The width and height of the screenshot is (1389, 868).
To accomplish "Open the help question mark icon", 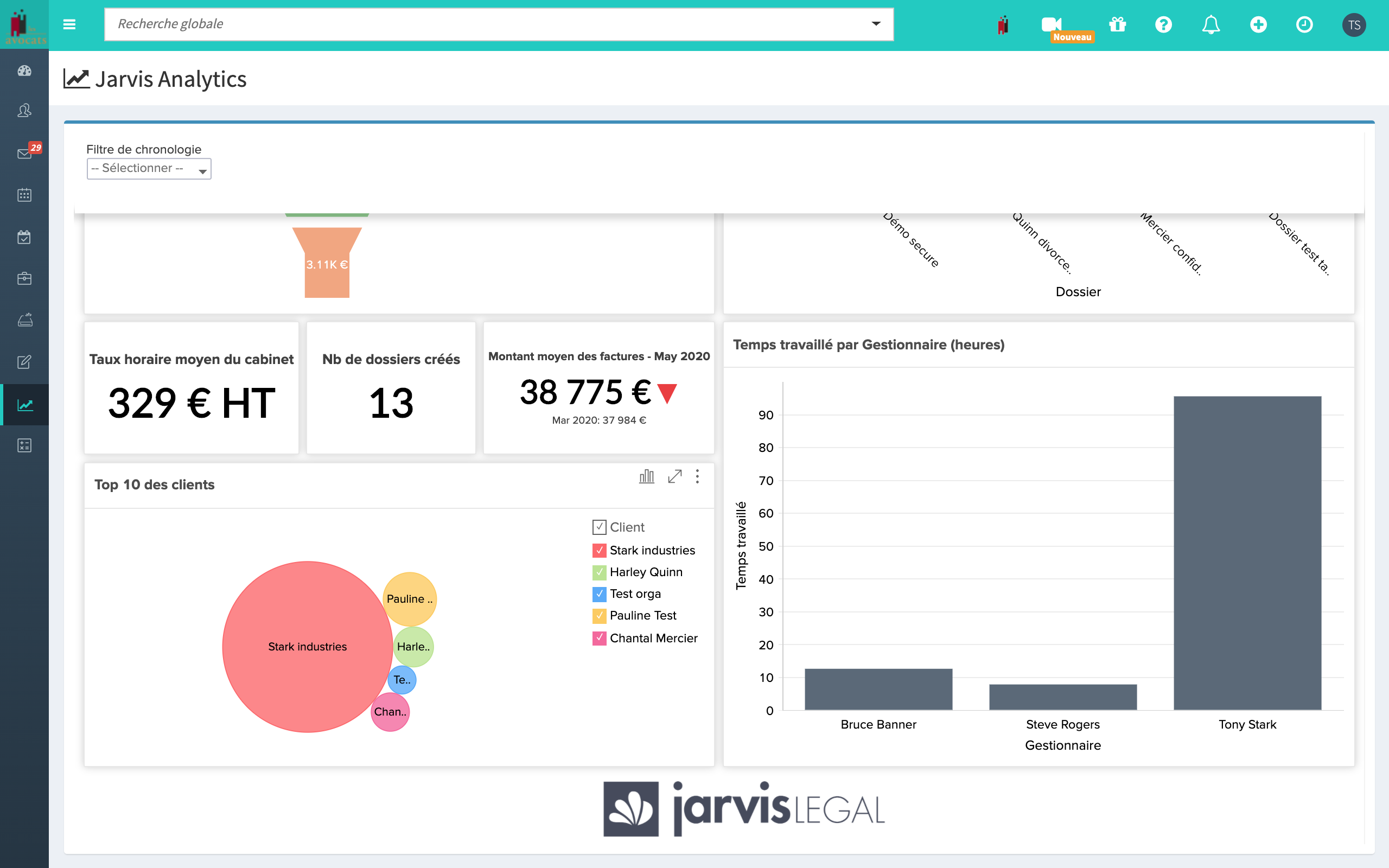I will tap(1163, 25).
